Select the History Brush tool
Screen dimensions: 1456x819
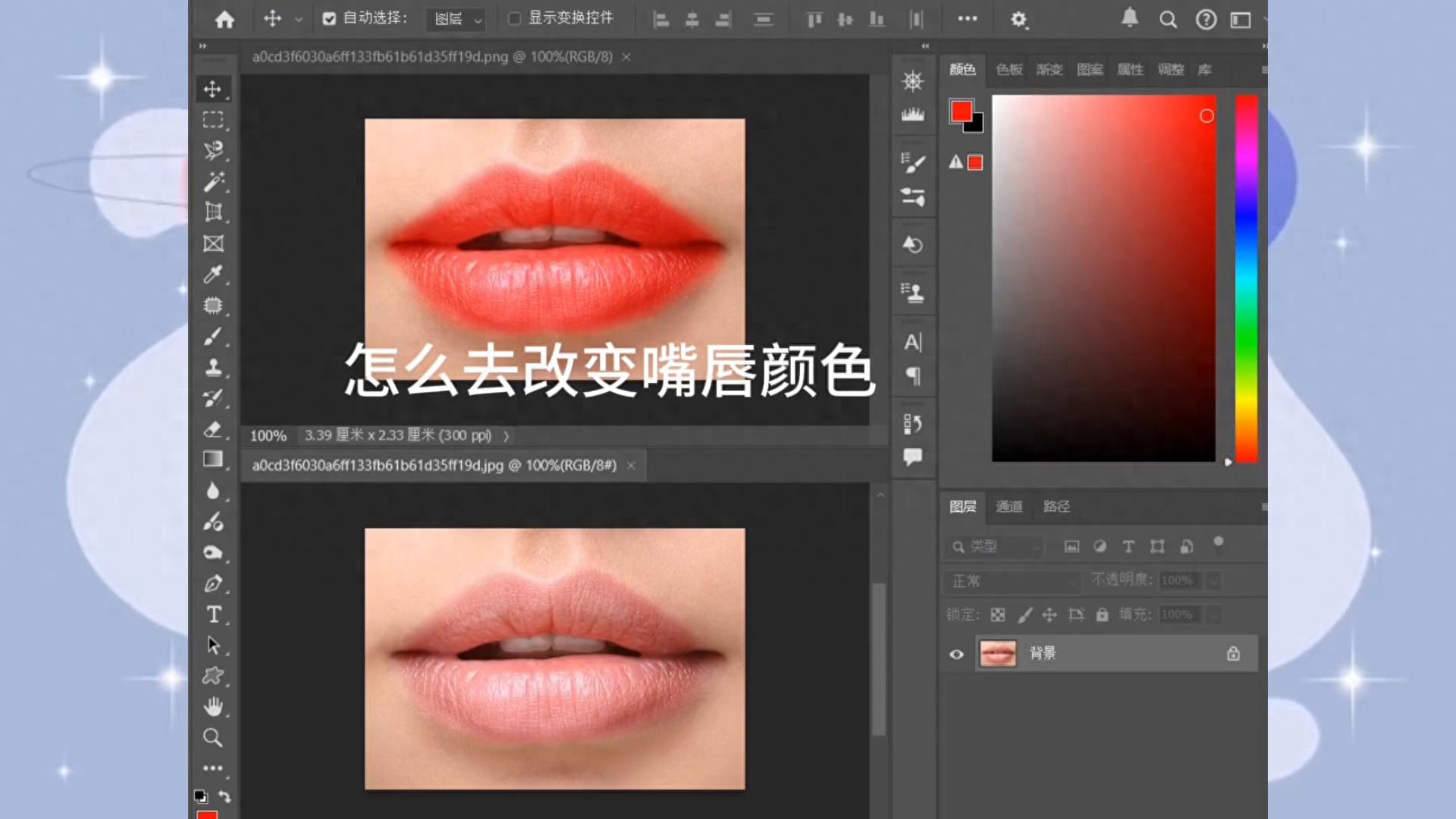[213, 398]
